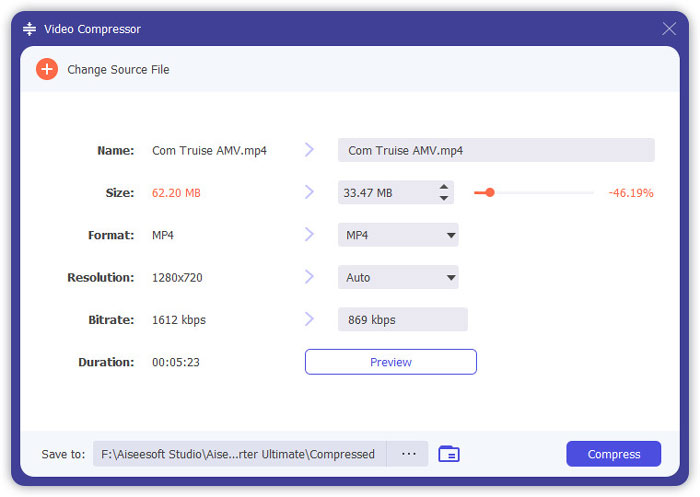The image size is (700, 497).
Task: Click the arrow chevron beside the Resolution row
Action: 309,277
